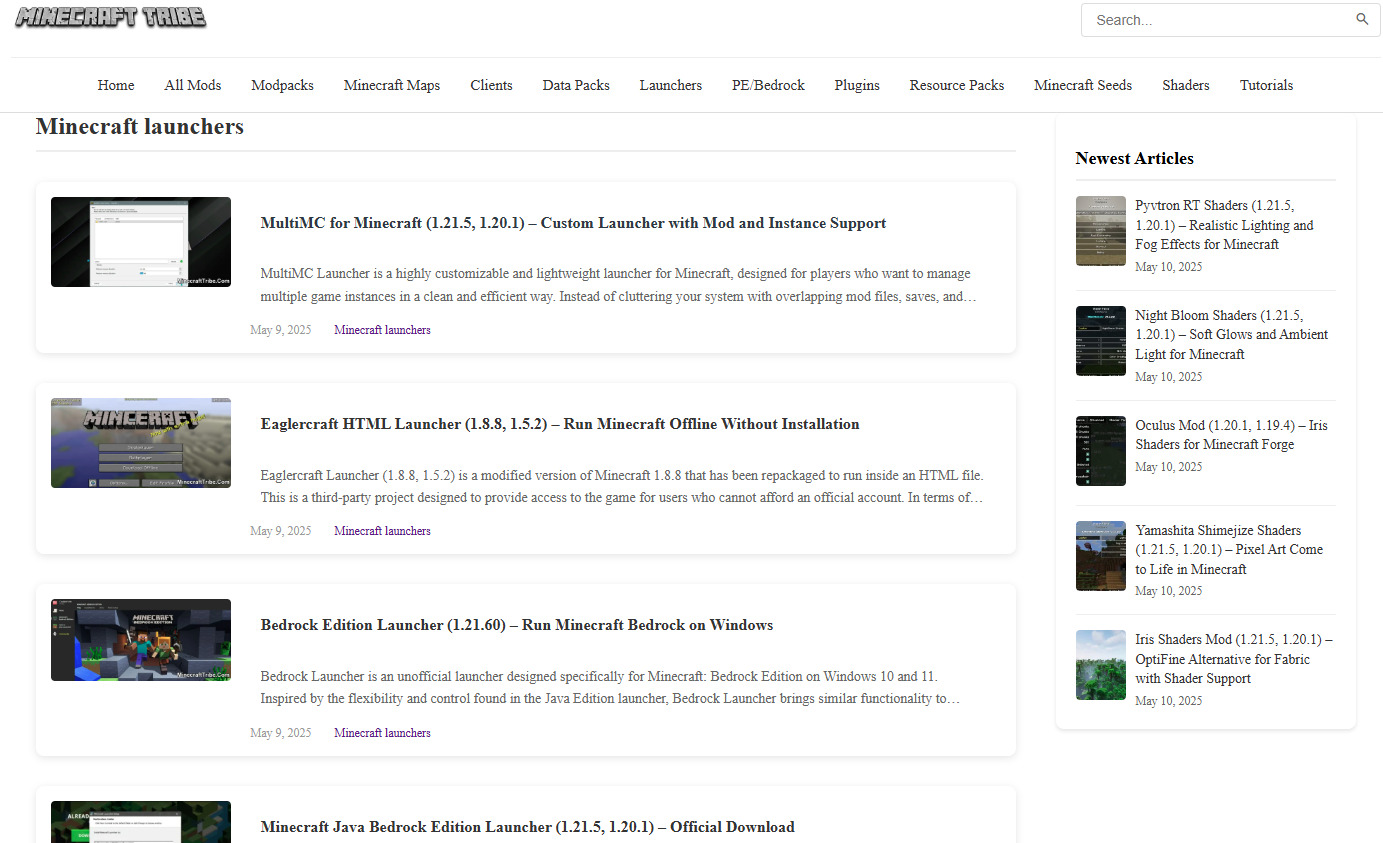This screenshot has width=1383, height=843.
Task: Open Night Bloom Shaders sidebar article
Action: (1232, 335)
